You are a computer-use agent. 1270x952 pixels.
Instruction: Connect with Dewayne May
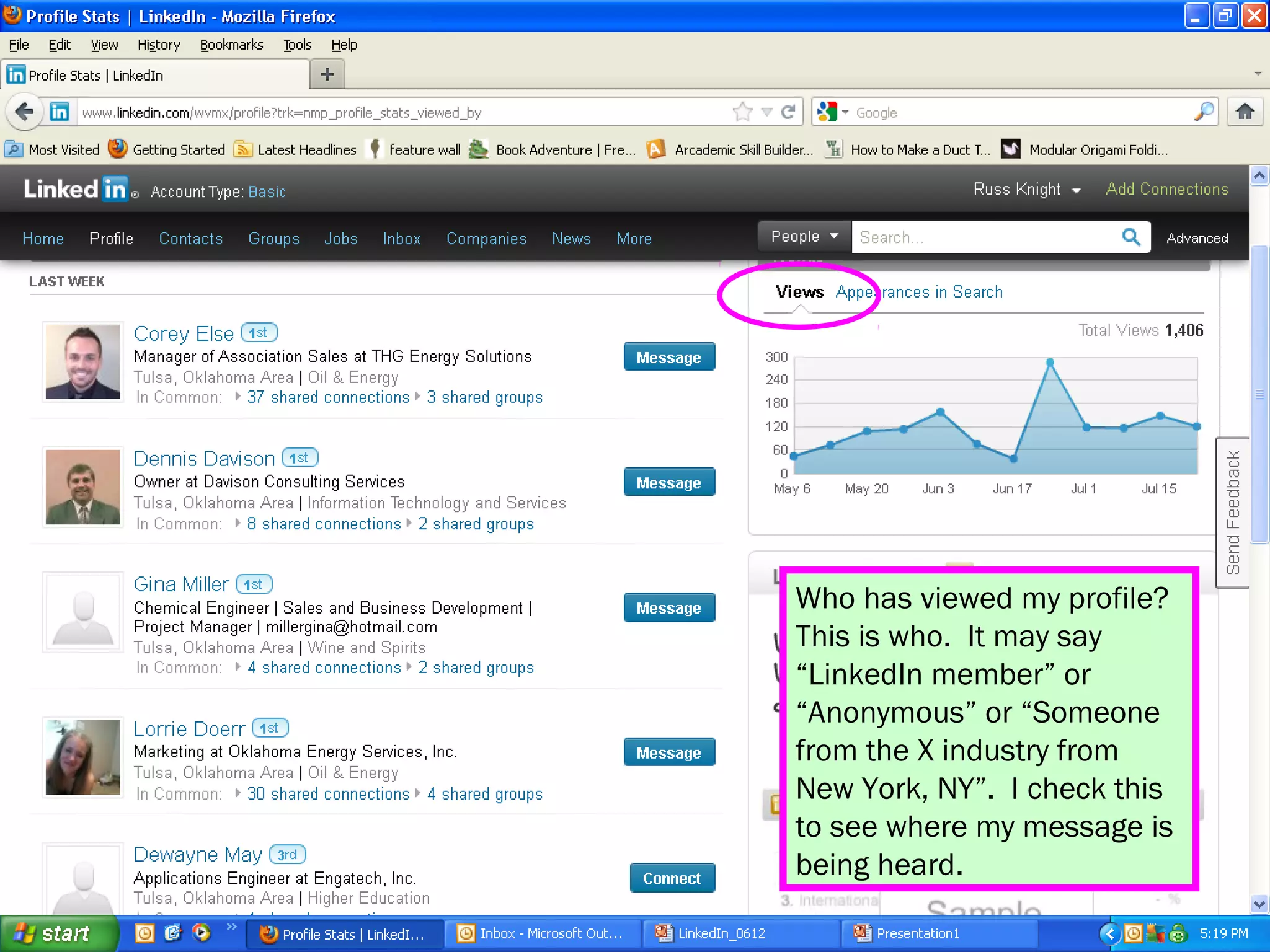point(672,878)
